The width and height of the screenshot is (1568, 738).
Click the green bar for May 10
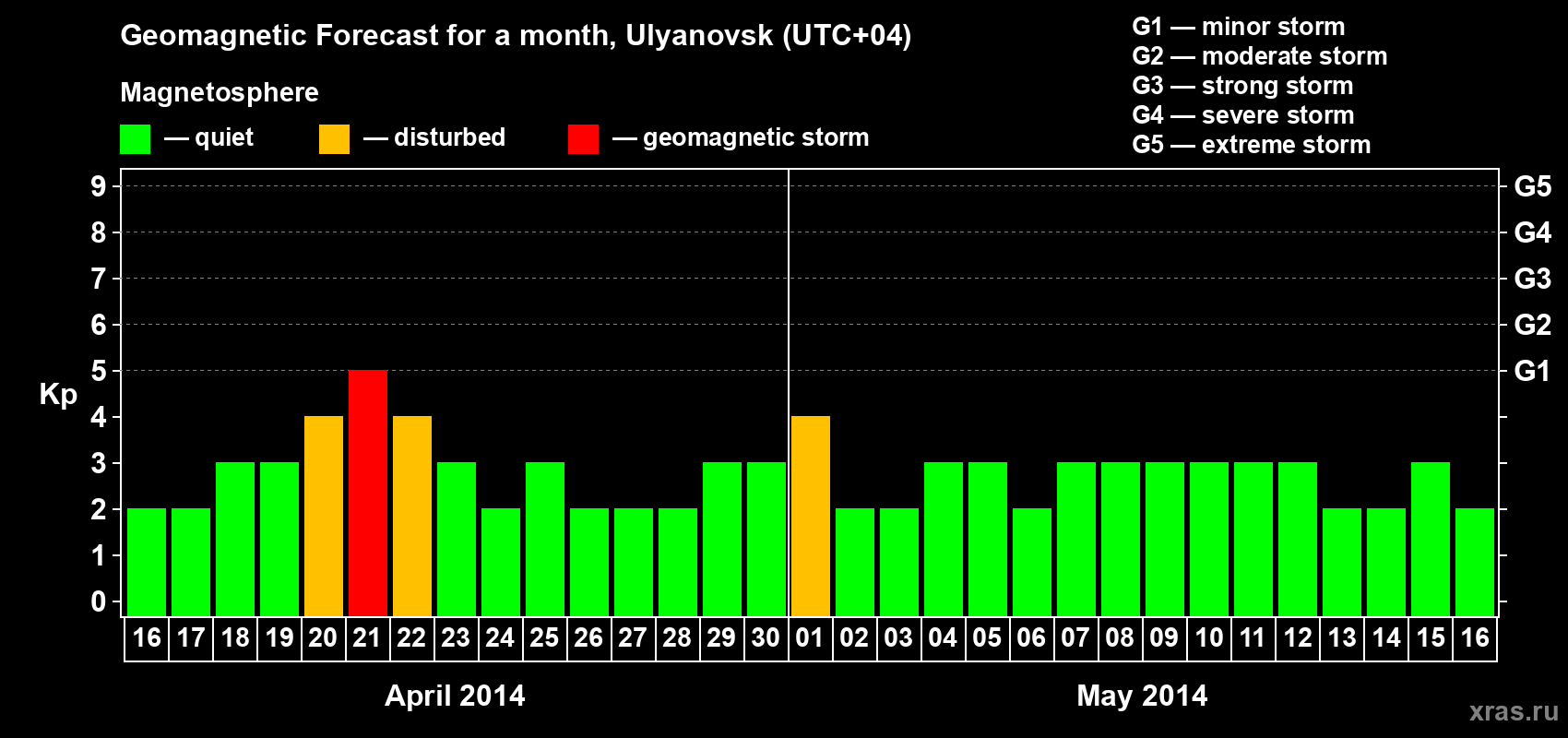pos(1209,539)
